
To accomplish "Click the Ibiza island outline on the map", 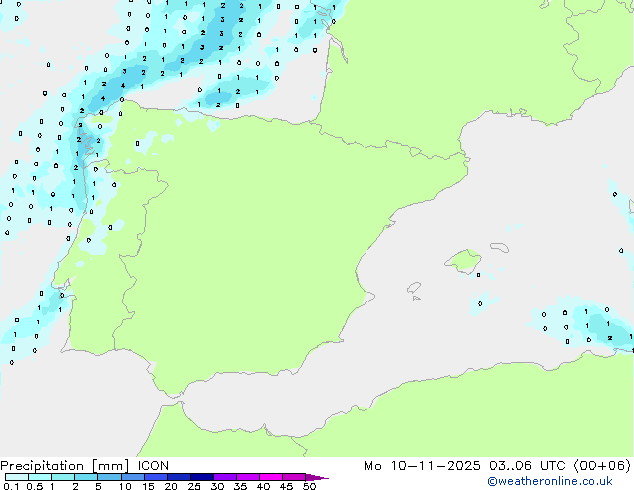I will tap(414, 288).
